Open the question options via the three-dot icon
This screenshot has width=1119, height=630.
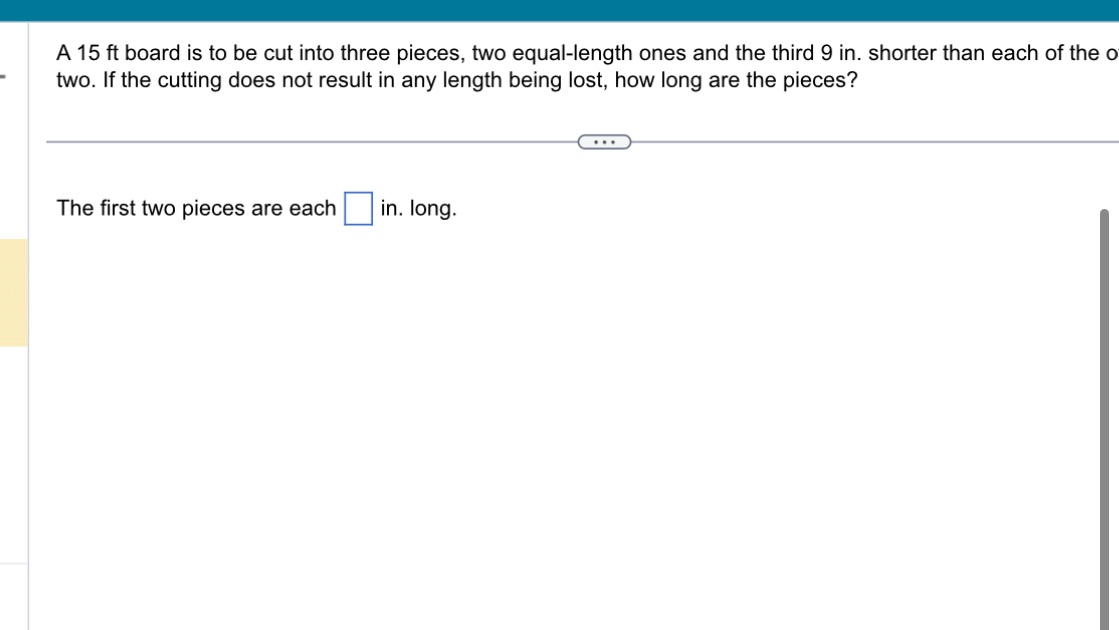coord(604,140)
